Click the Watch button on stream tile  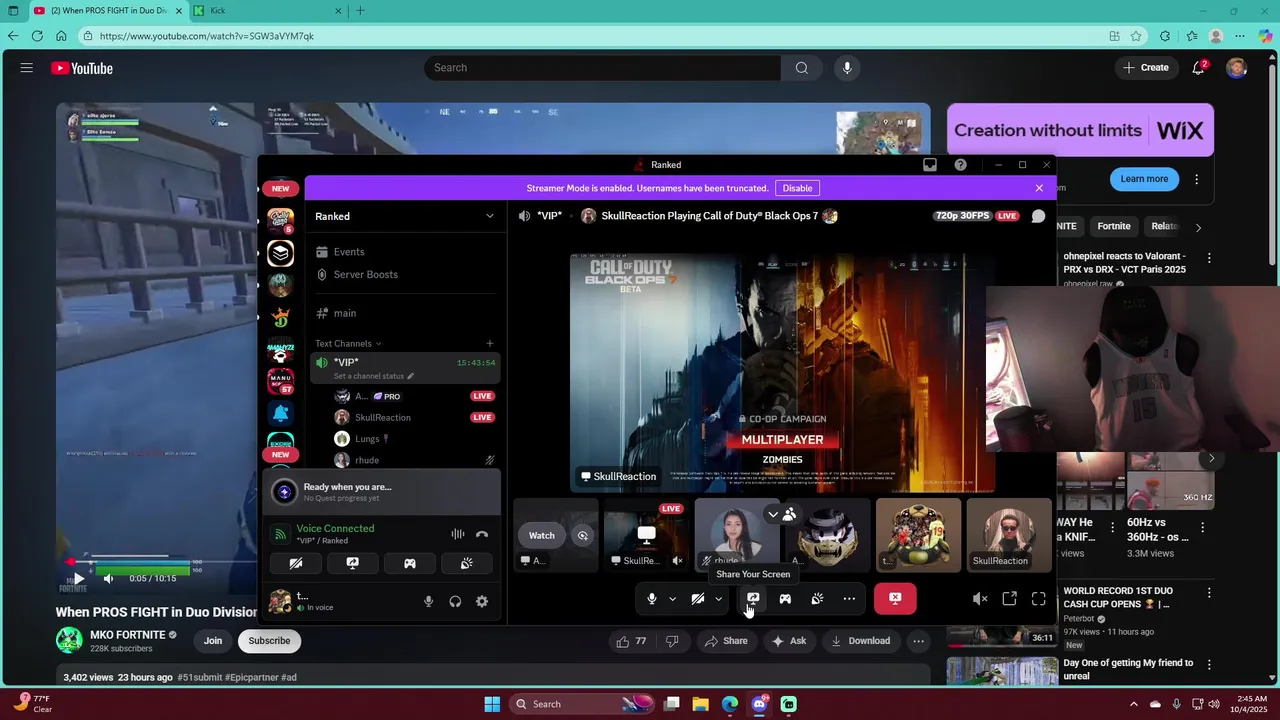pos(542,535)
